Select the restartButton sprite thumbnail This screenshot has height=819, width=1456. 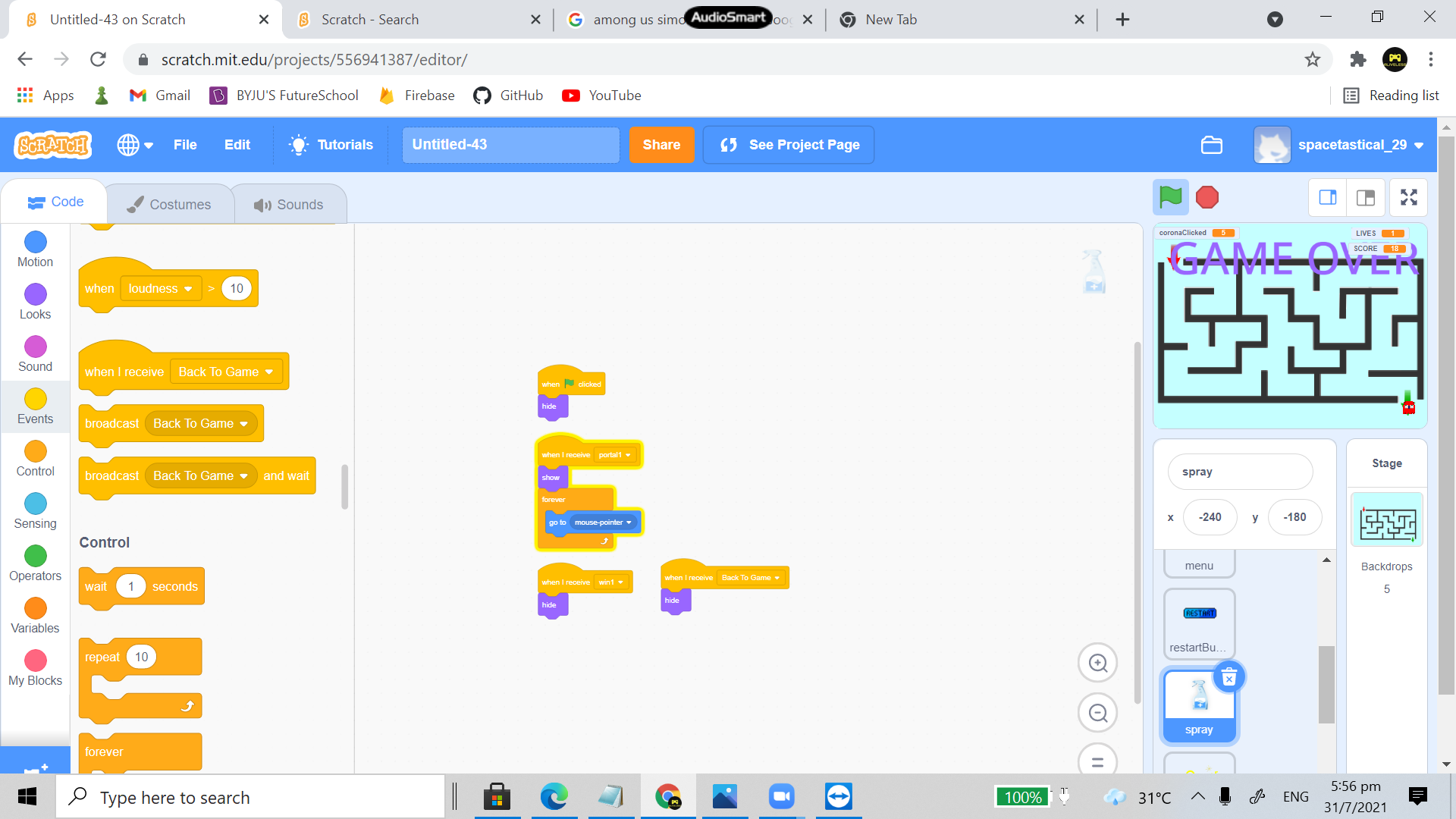click(1199, 623)
